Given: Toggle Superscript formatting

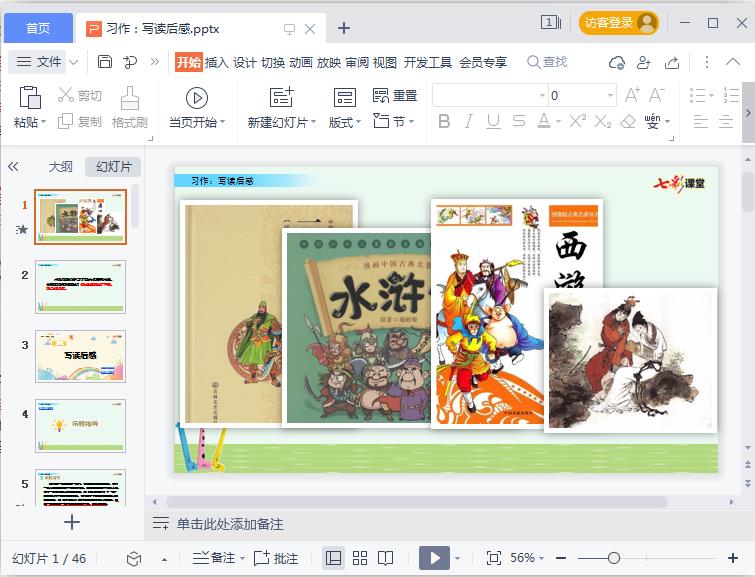Looking at the screenshot, I should click(x=577, y=120).
